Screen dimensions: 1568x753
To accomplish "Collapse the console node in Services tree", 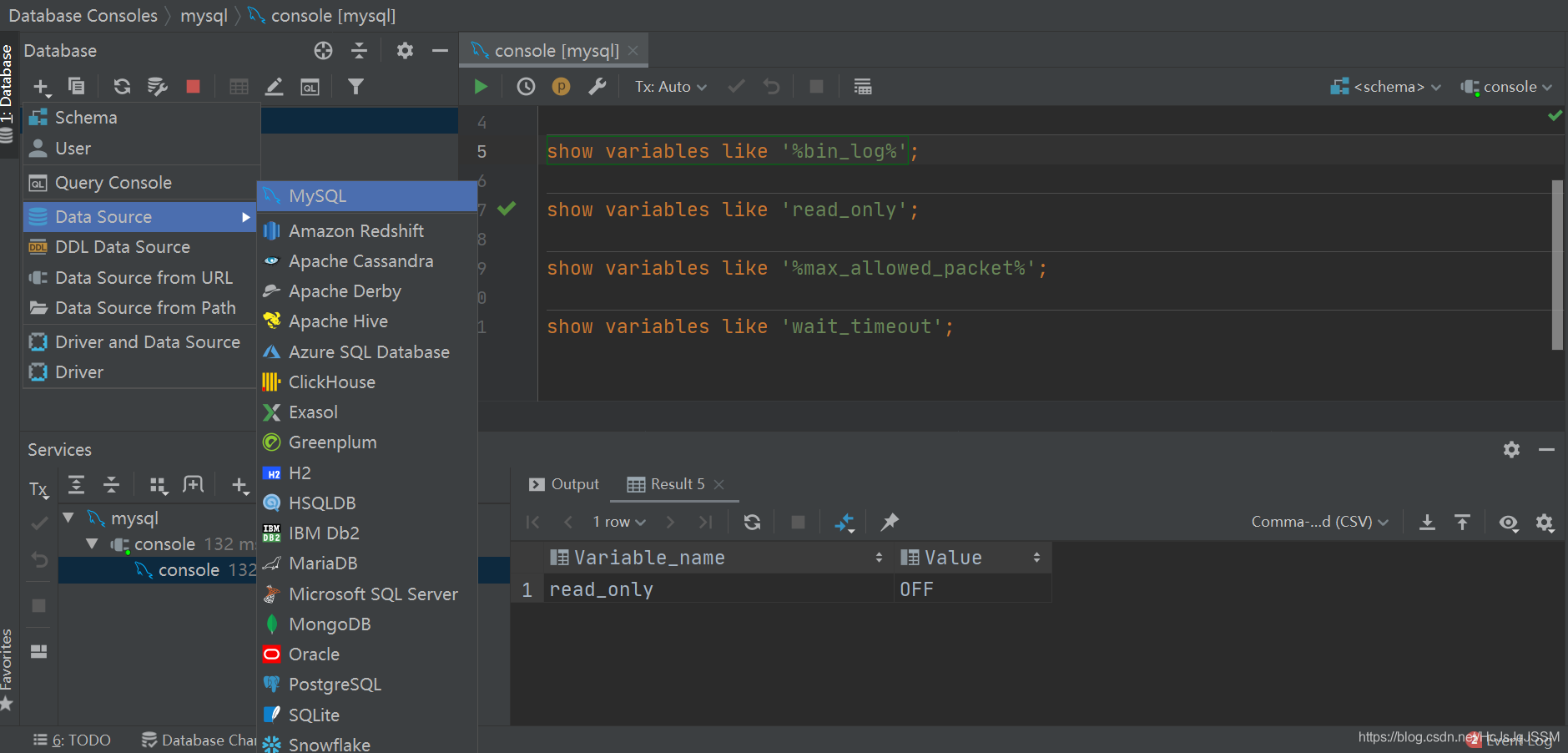I will tap(92, 544).
